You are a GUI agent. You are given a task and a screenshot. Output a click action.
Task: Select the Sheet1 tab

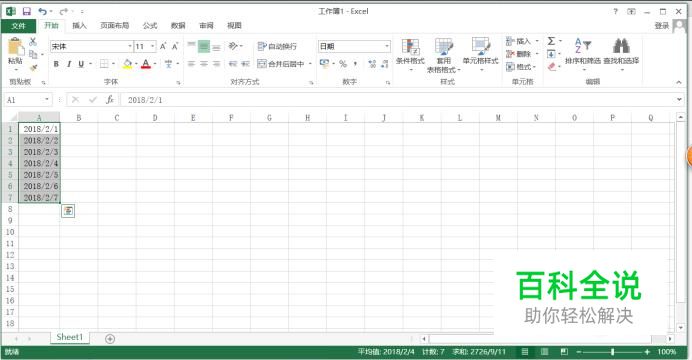tap(70, 337)
